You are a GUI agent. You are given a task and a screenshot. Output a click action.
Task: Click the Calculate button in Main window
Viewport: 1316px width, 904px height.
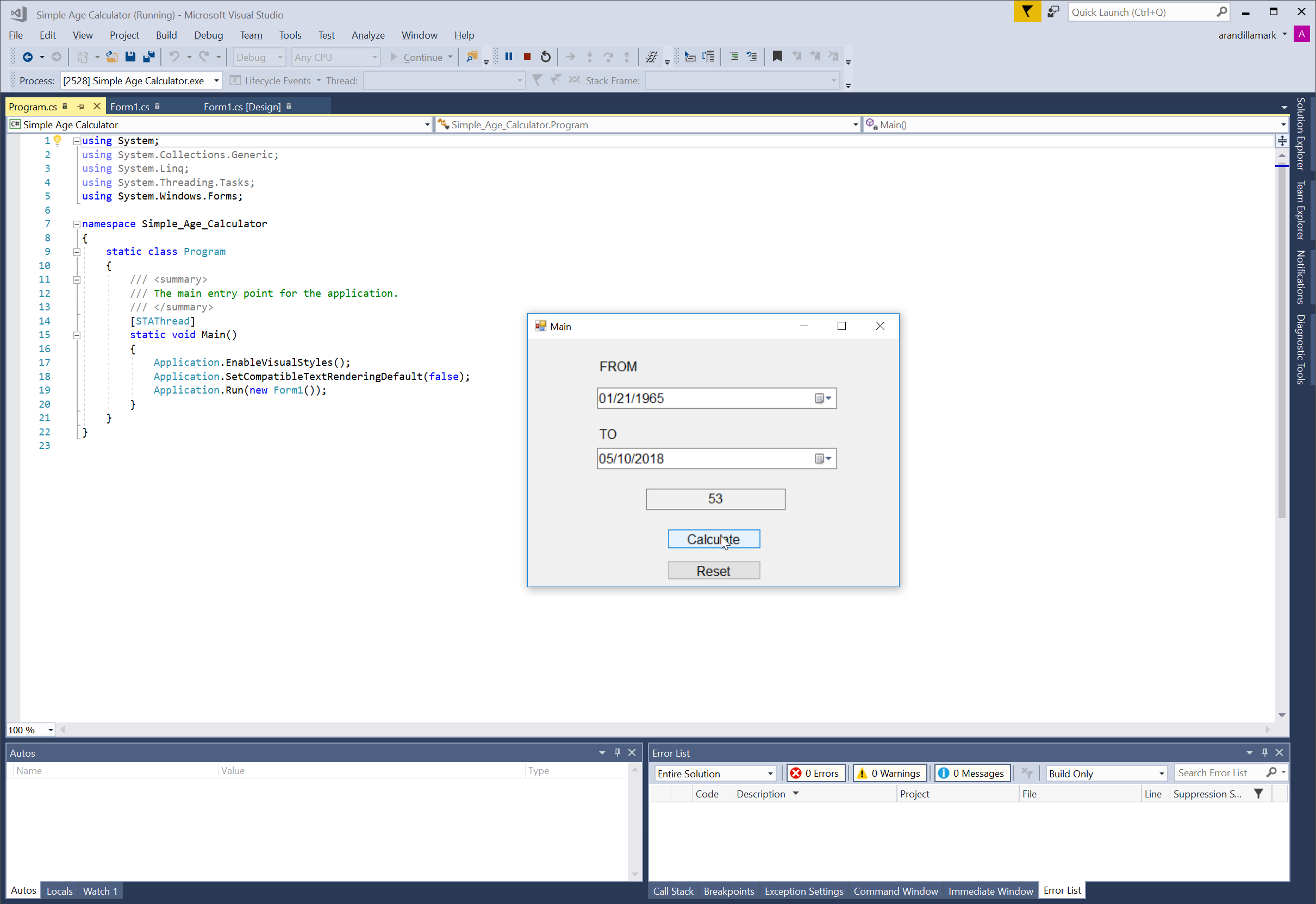tap(714, 539)
